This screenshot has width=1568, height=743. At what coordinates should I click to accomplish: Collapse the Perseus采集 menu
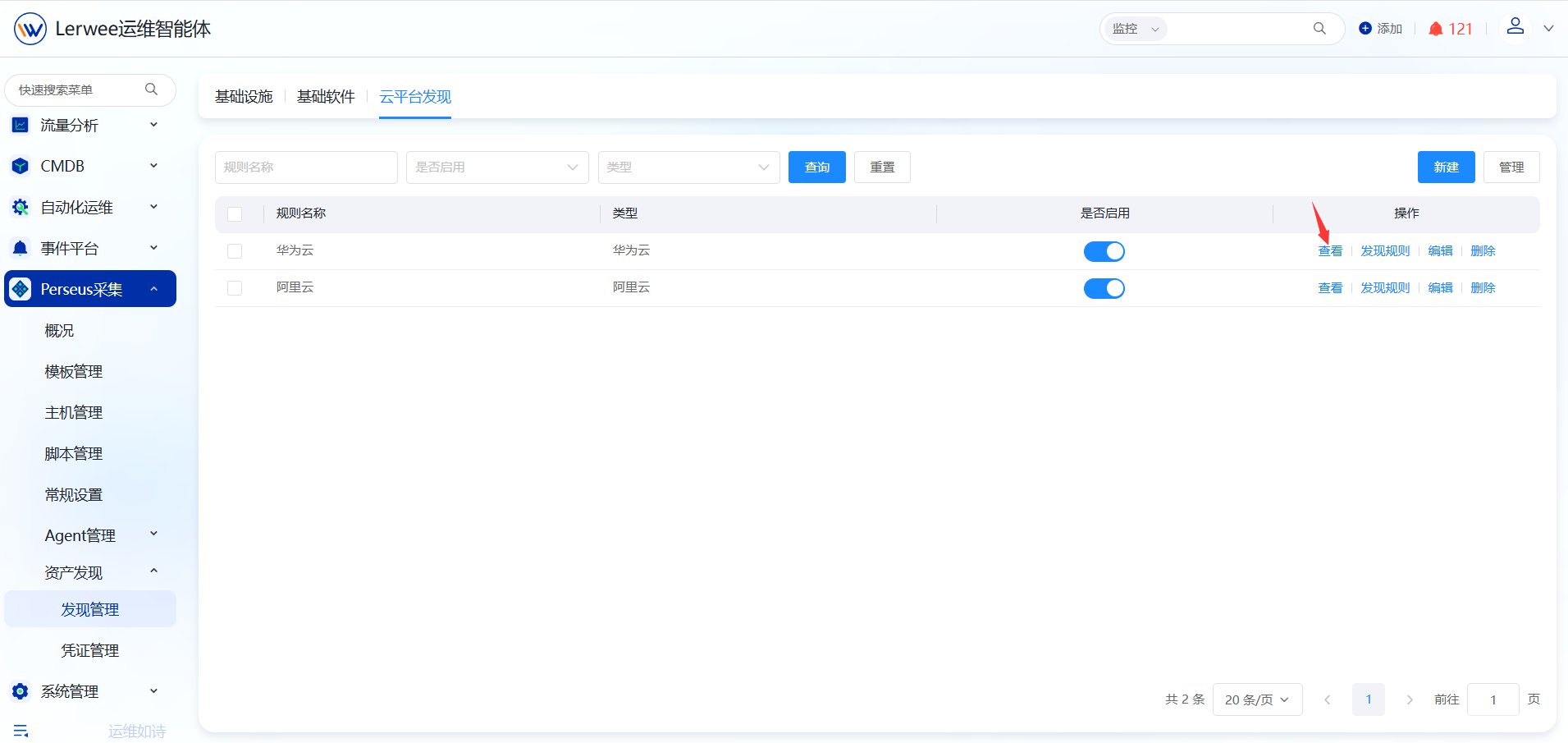click(x=153, y=289)
